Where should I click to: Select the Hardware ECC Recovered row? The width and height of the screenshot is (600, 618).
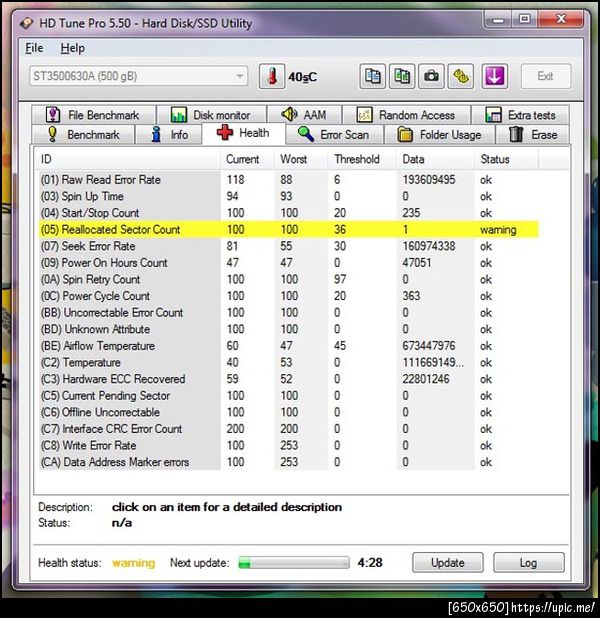click(x=289, y=379)
